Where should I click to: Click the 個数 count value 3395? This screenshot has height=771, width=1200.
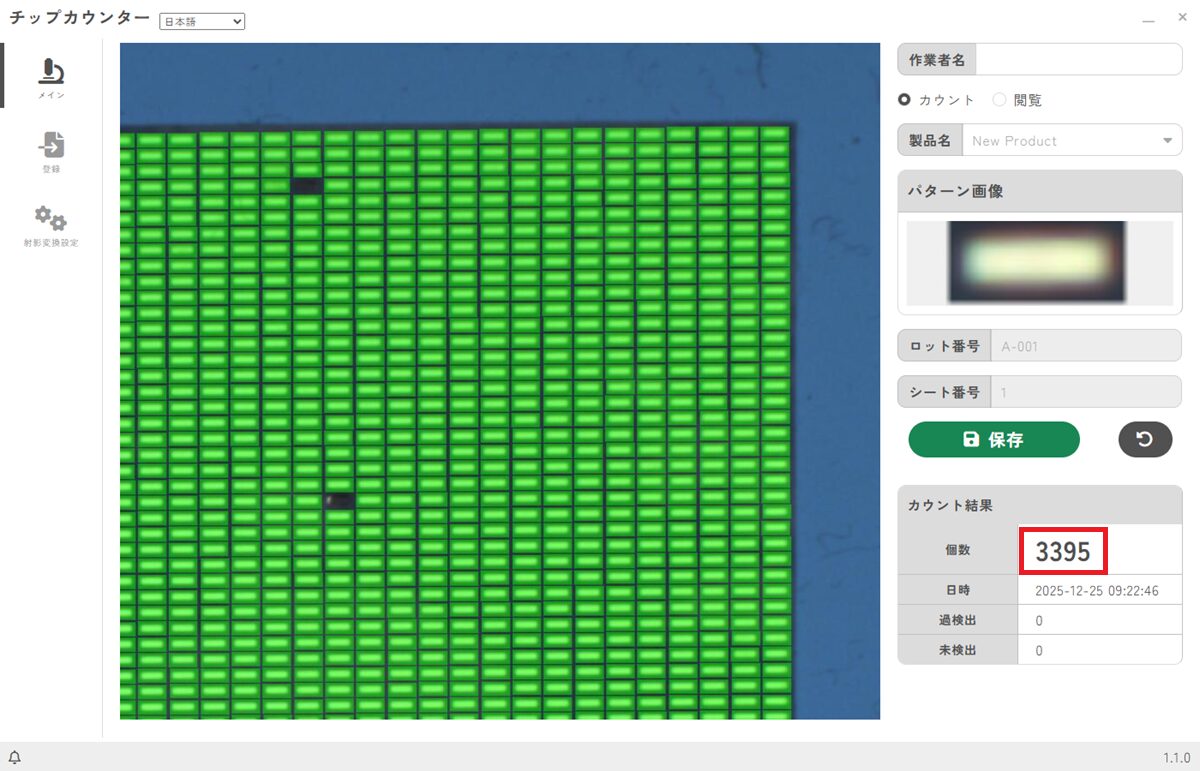pos(1063,551)
